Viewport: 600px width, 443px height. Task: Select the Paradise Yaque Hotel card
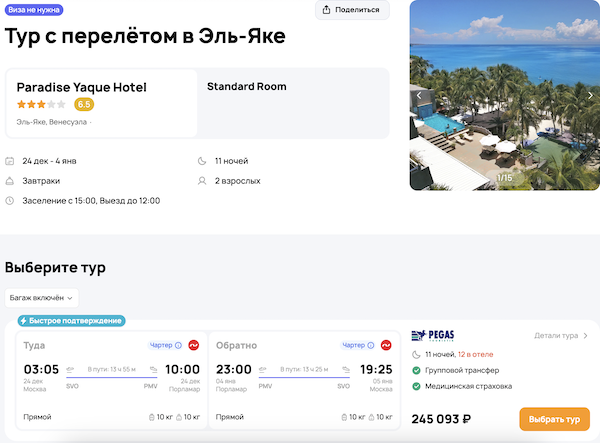pos(101,103)
